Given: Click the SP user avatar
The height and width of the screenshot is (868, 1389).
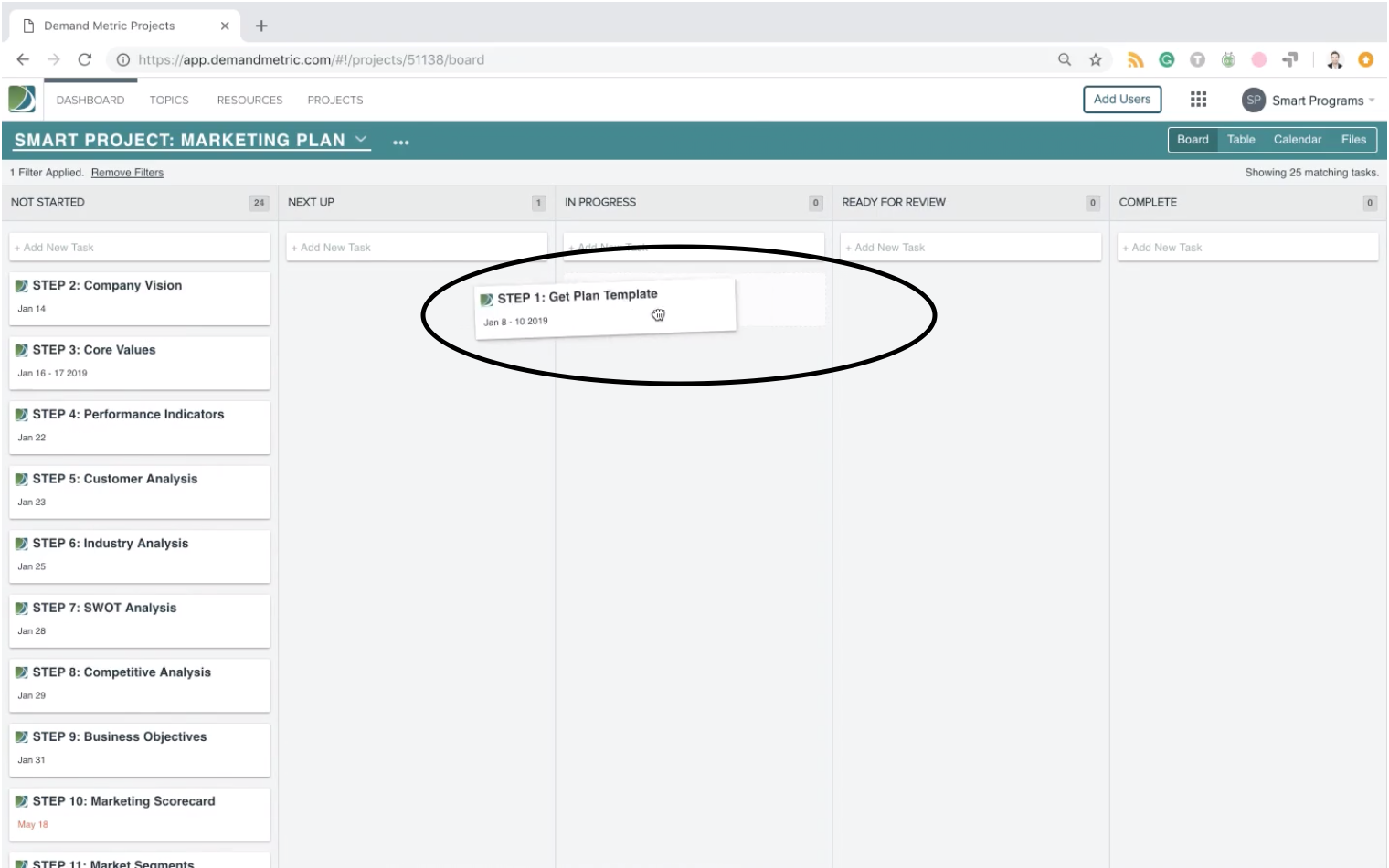Looking at the screenshot, I should (x=1253, y=101).
